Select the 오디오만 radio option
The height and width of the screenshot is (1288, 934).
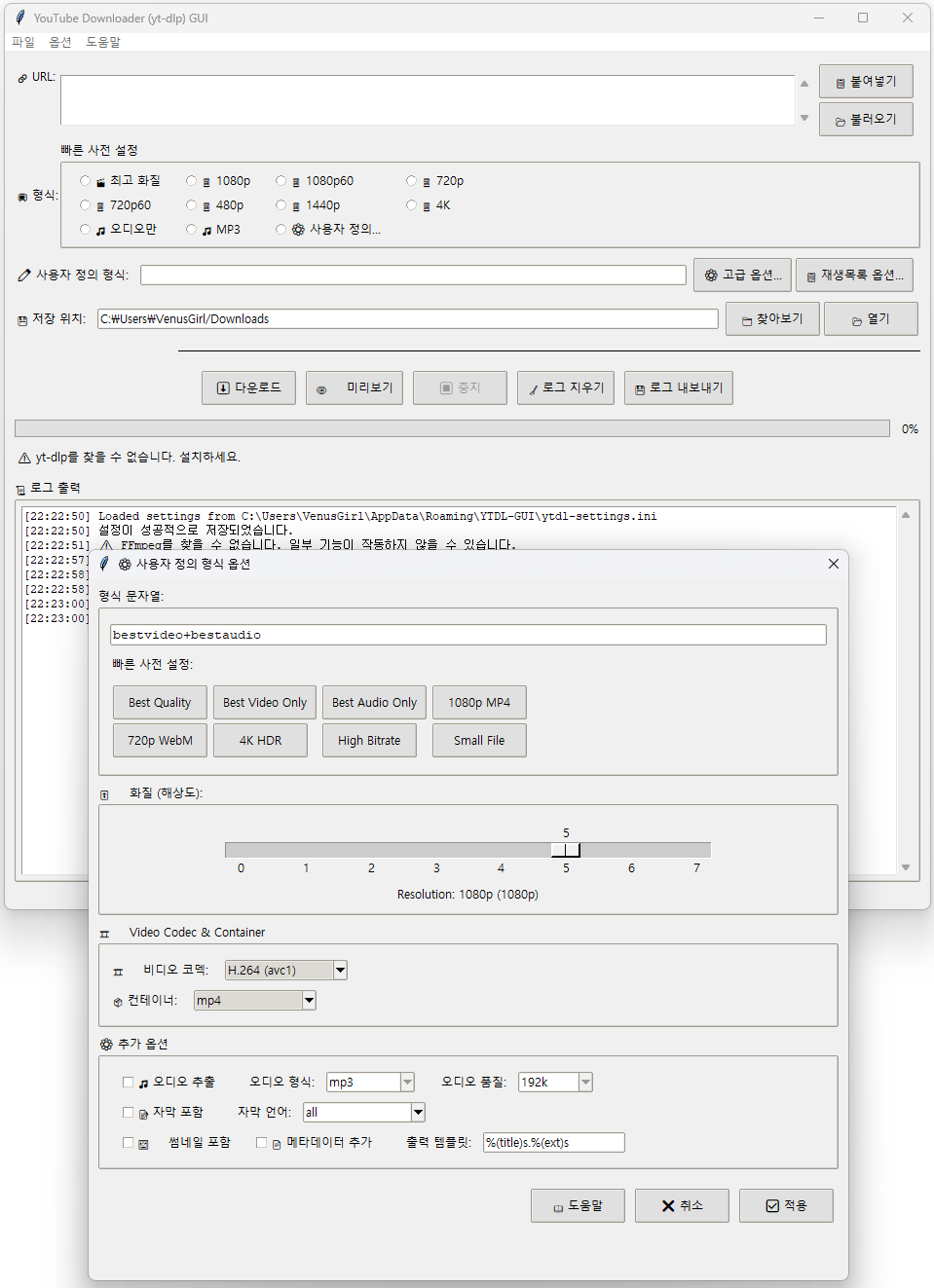(86, 230)
